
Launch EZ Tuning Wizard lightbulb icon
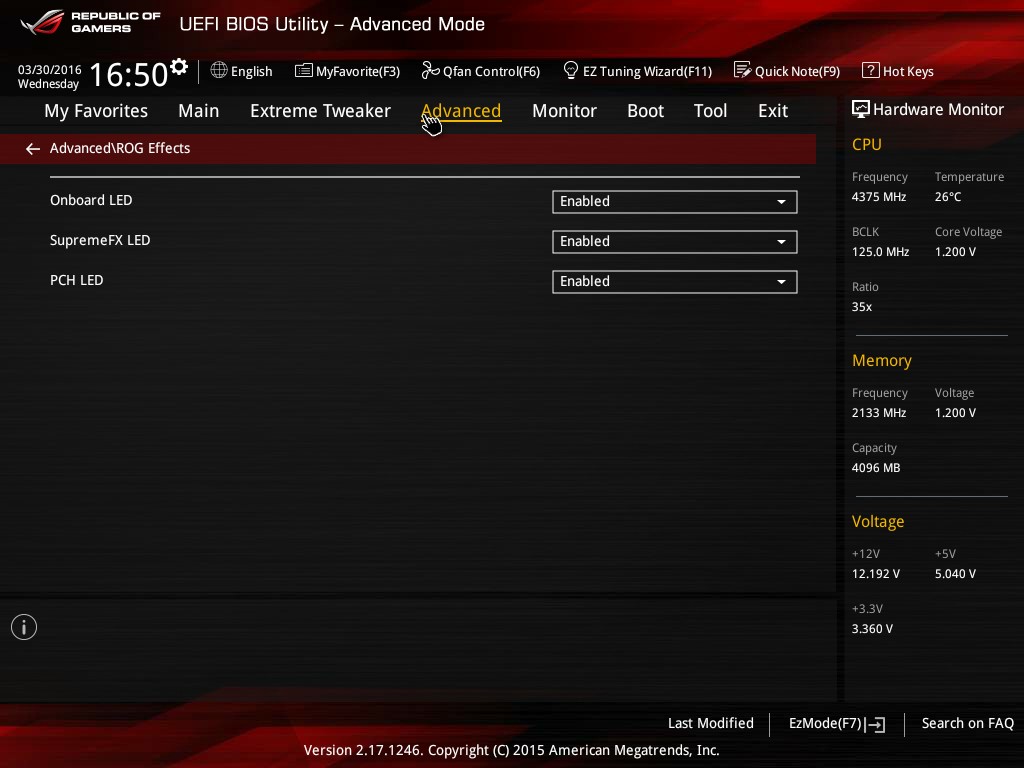pos(571,70)
